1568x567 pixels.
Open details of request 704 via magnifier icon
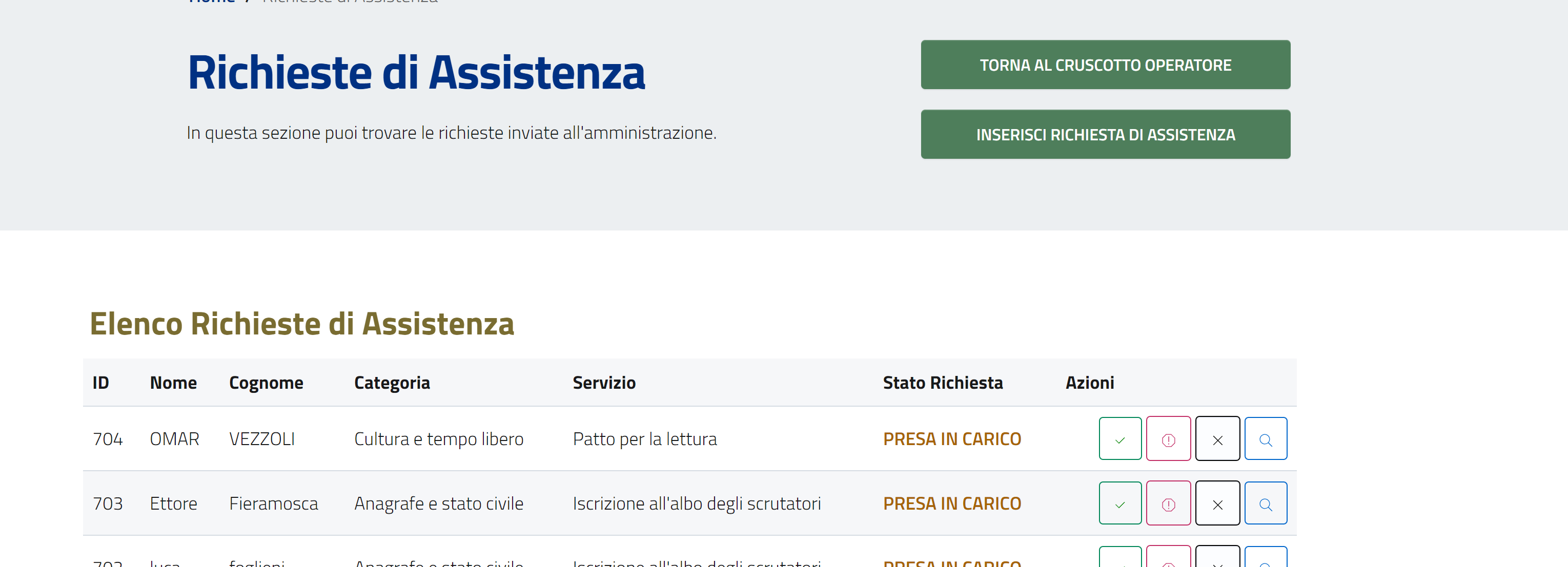tap(1266, 438)
